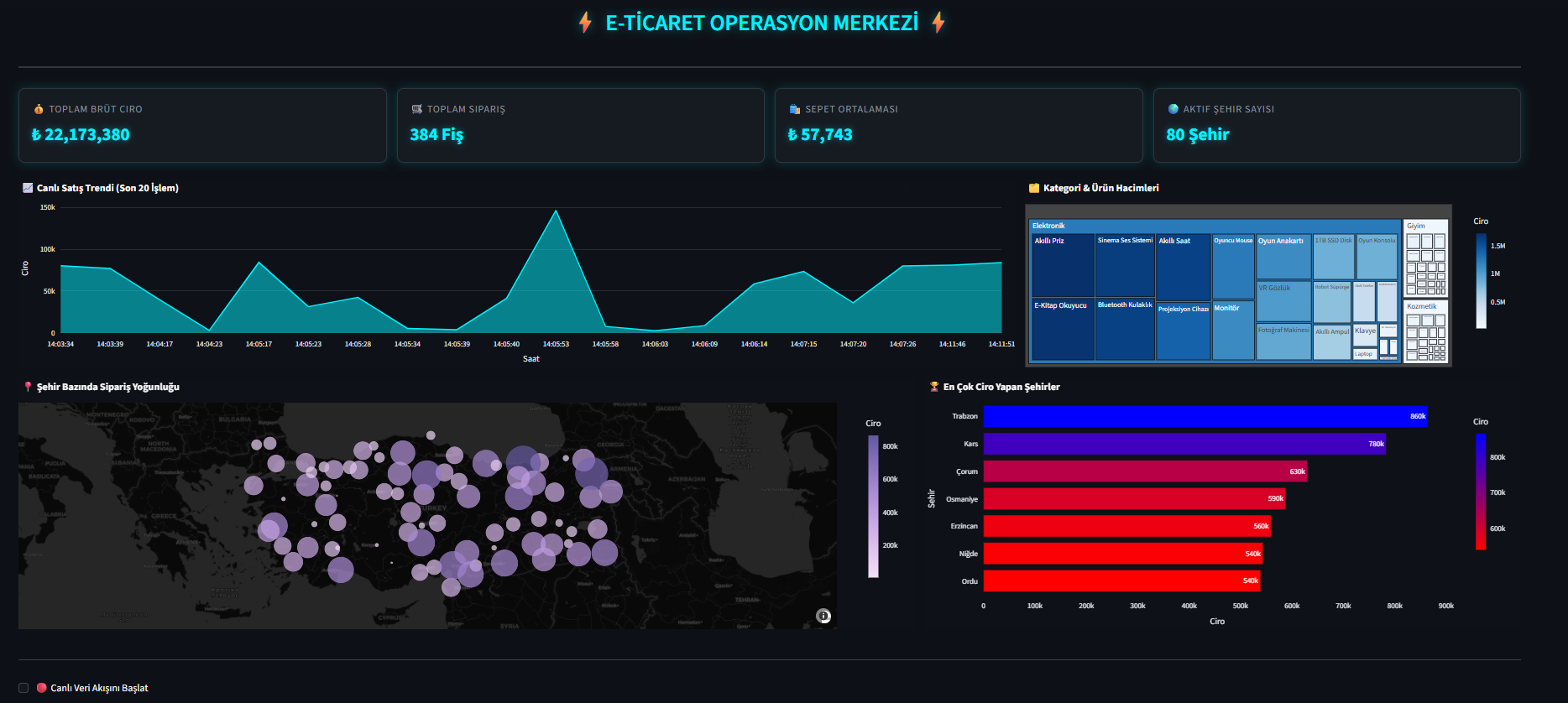Select the Bluetooth Kulaklık treemap tile
This screenshot has width=1568, height=703.
[1125, 330]
